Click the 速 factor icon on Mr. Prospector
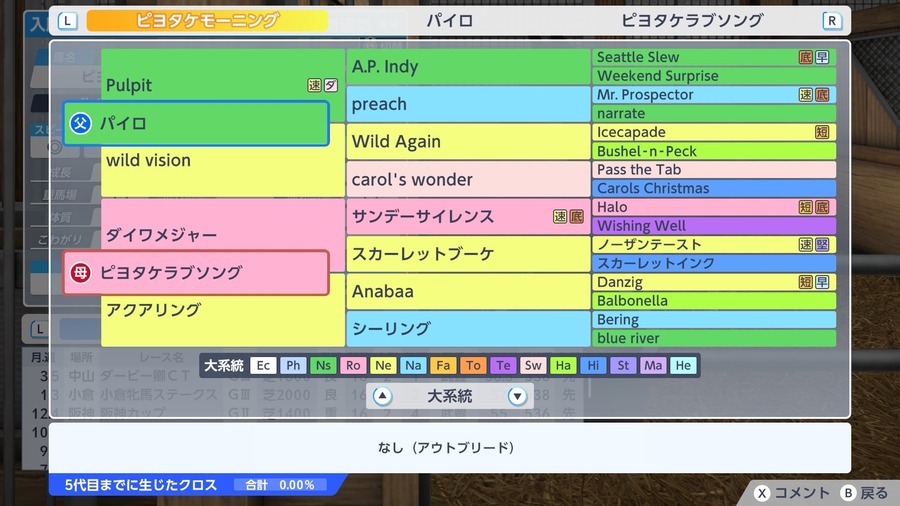The height and width of the screenshot is (506, 900). tap(806, 95)
